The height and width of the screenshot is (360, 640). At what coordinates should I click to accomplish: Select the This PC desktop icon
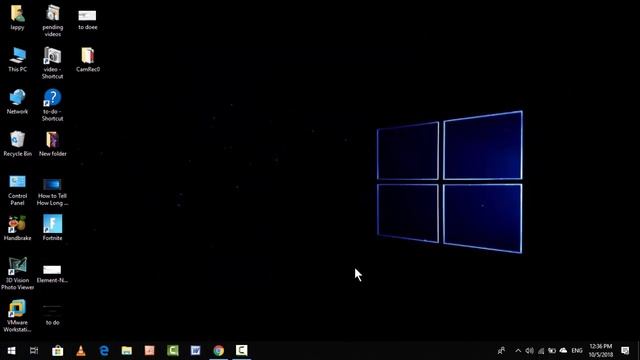pos(18,56)
